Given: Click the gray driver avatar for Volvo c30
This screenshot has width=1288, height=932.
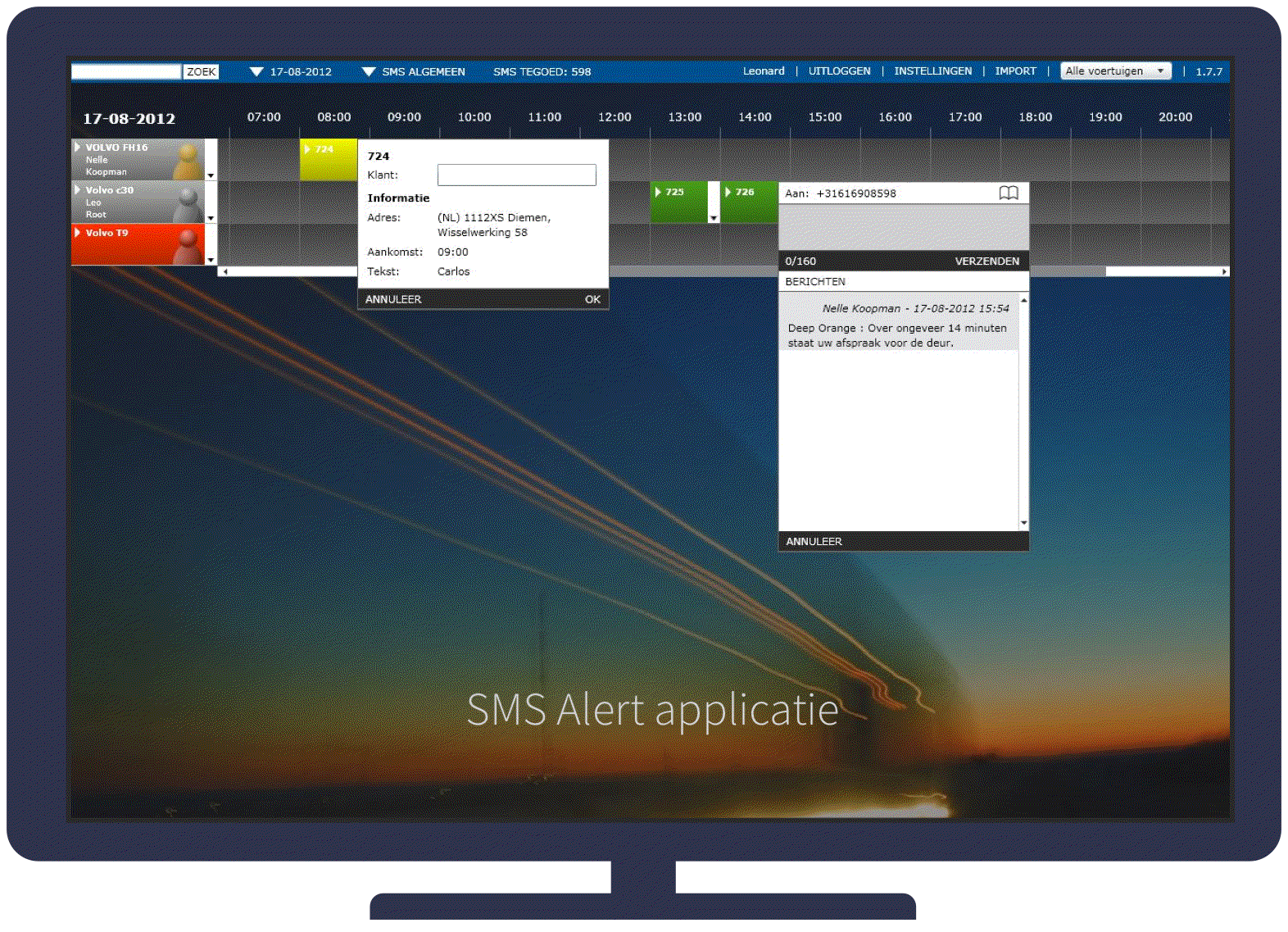Looking at the screenshot, I should (188, 203).
